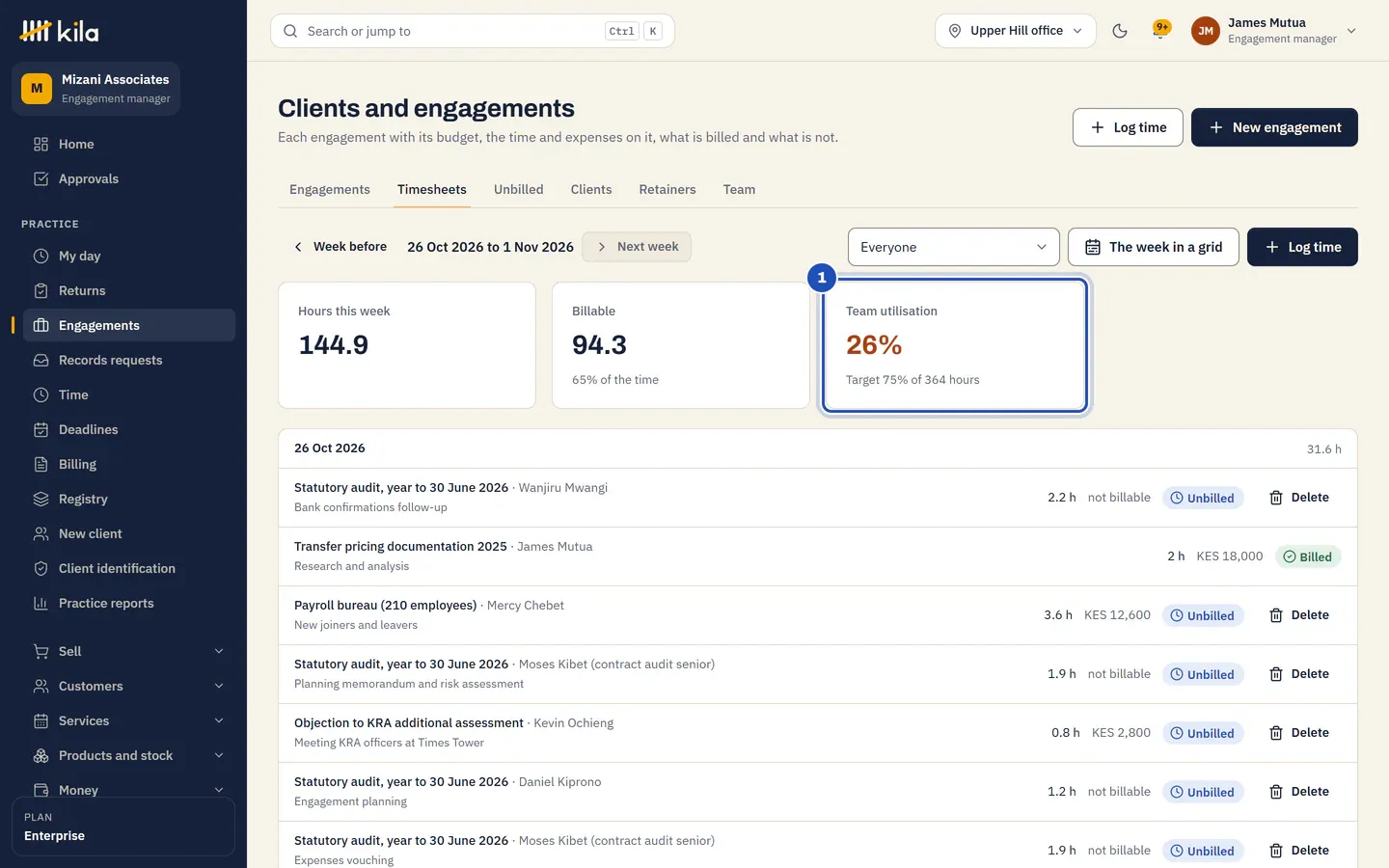The image size is (1389, 868).
Task: Open the Clients tab
Action: tap(591, 190)
